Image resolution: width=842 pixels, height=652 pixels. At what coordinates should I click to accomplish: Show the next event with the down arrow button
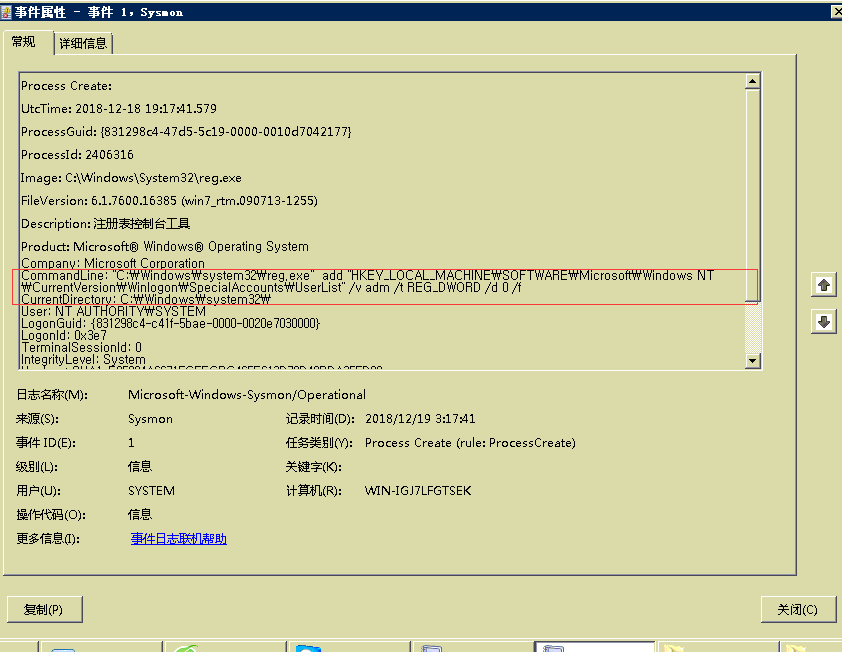click(824, 322)
